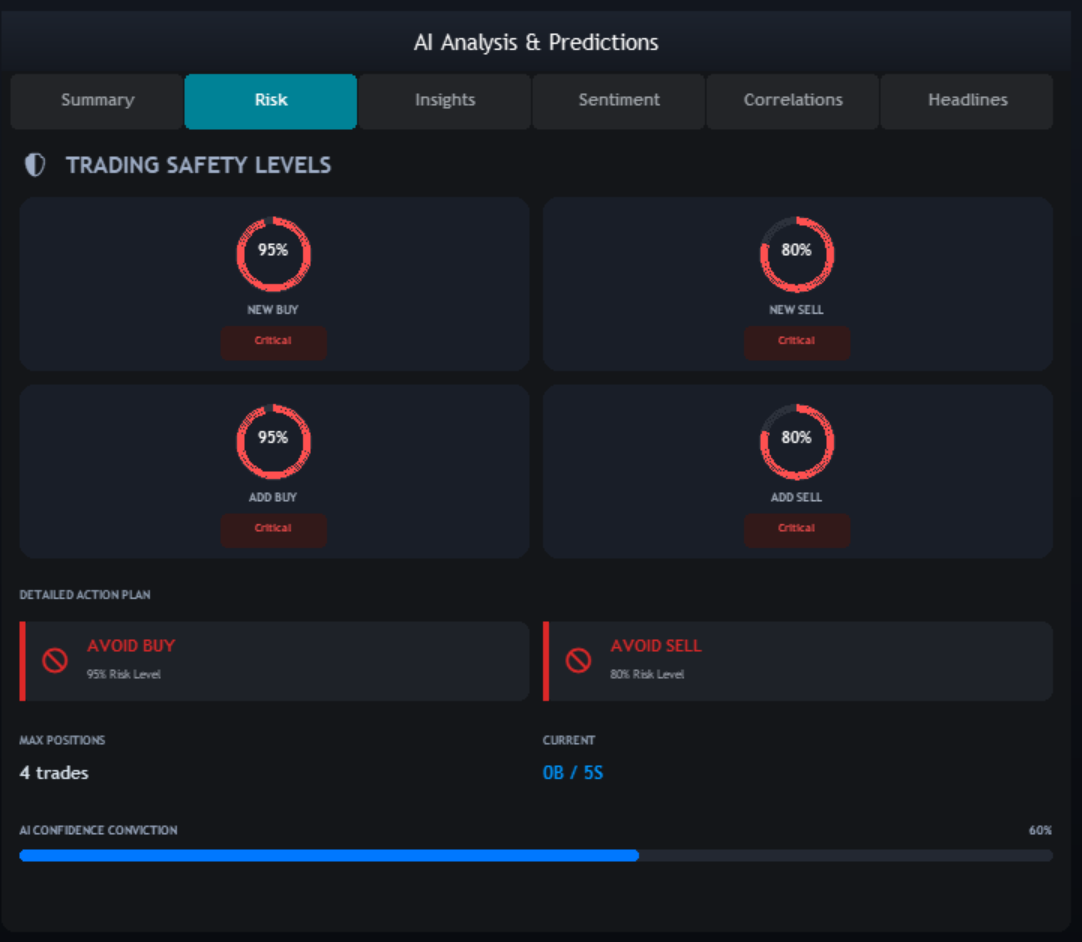This screenshot has height=942, width=1082.
Task: Go to the Headlines tab
Action: point(967,101)
